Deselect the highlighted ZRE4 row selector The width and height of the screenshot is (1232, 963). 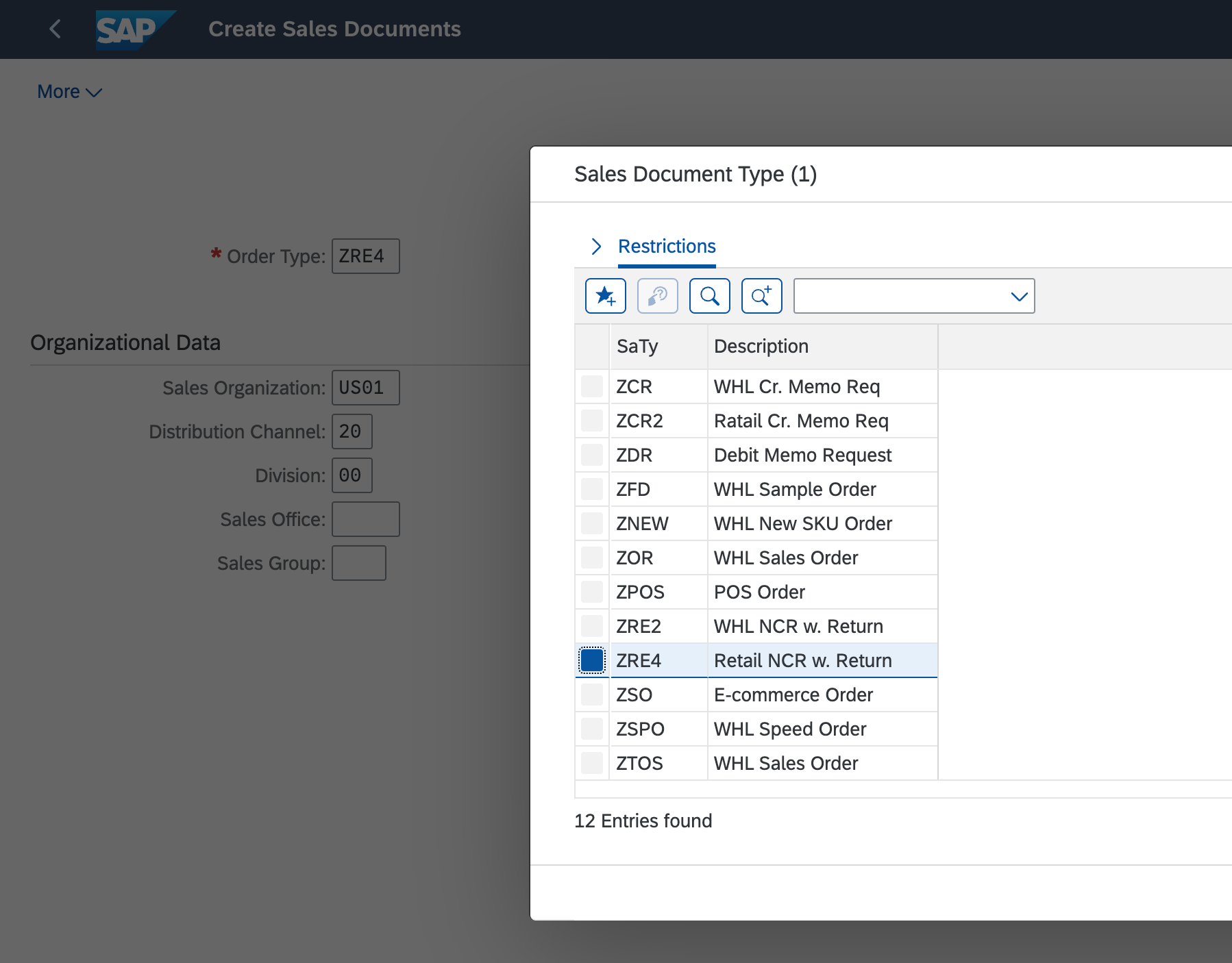point(592,660)
